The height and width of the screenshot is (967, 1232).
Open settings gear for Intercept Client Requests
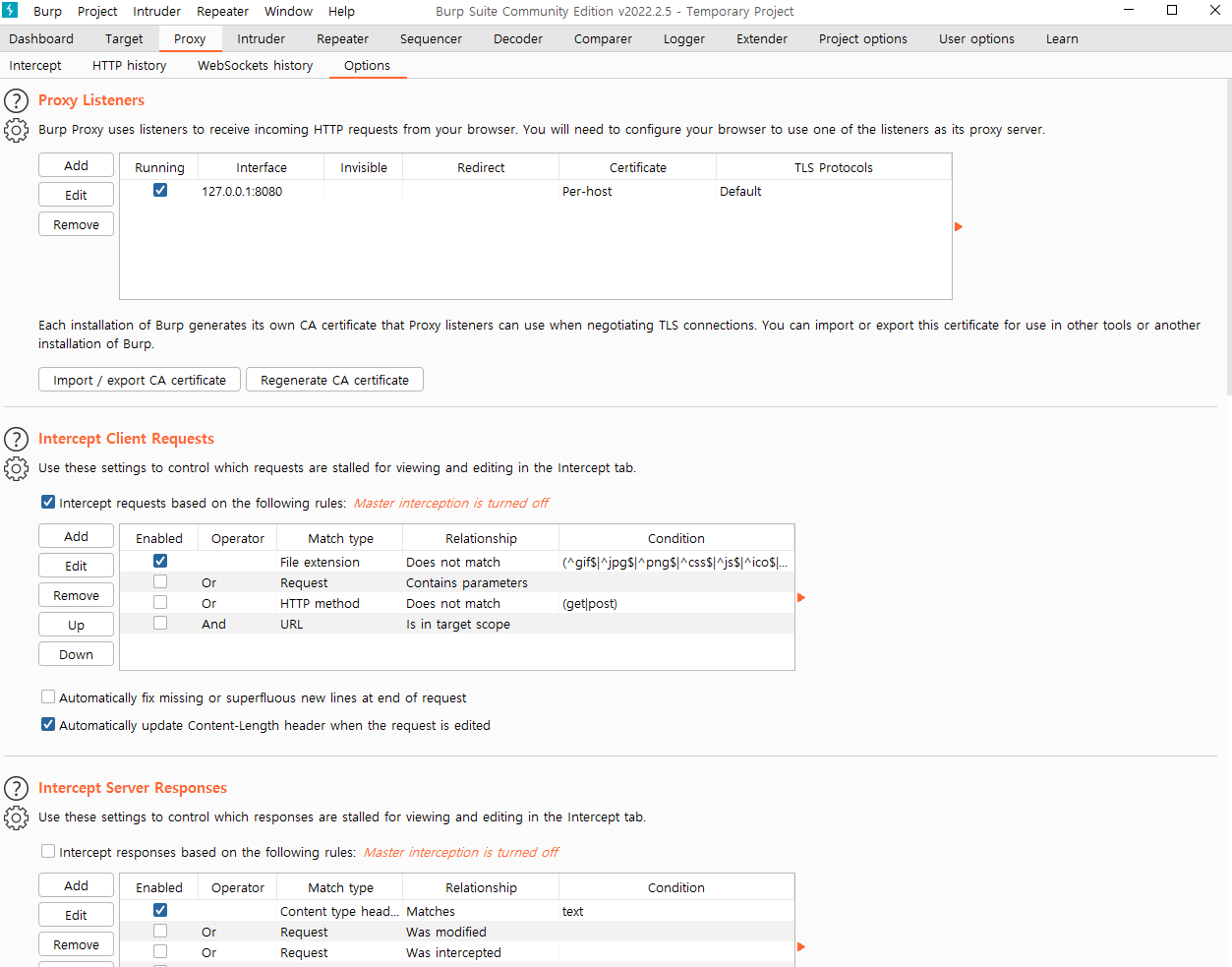click(x=17, y=468)
